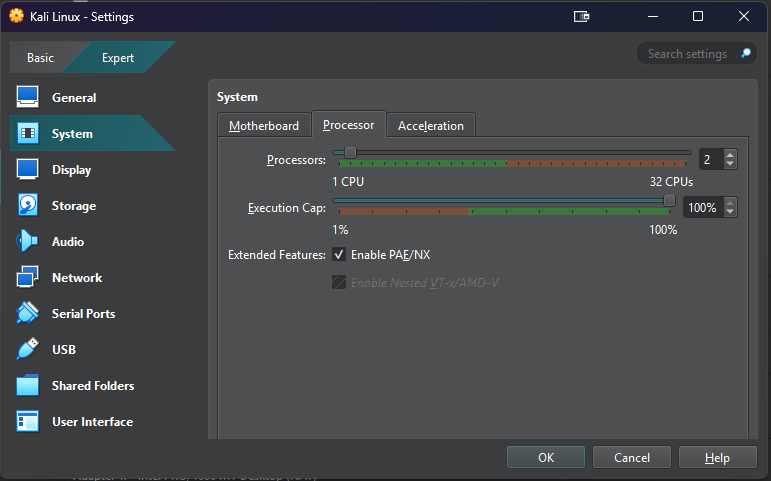Open the USB connector icon

click(28, 349)
